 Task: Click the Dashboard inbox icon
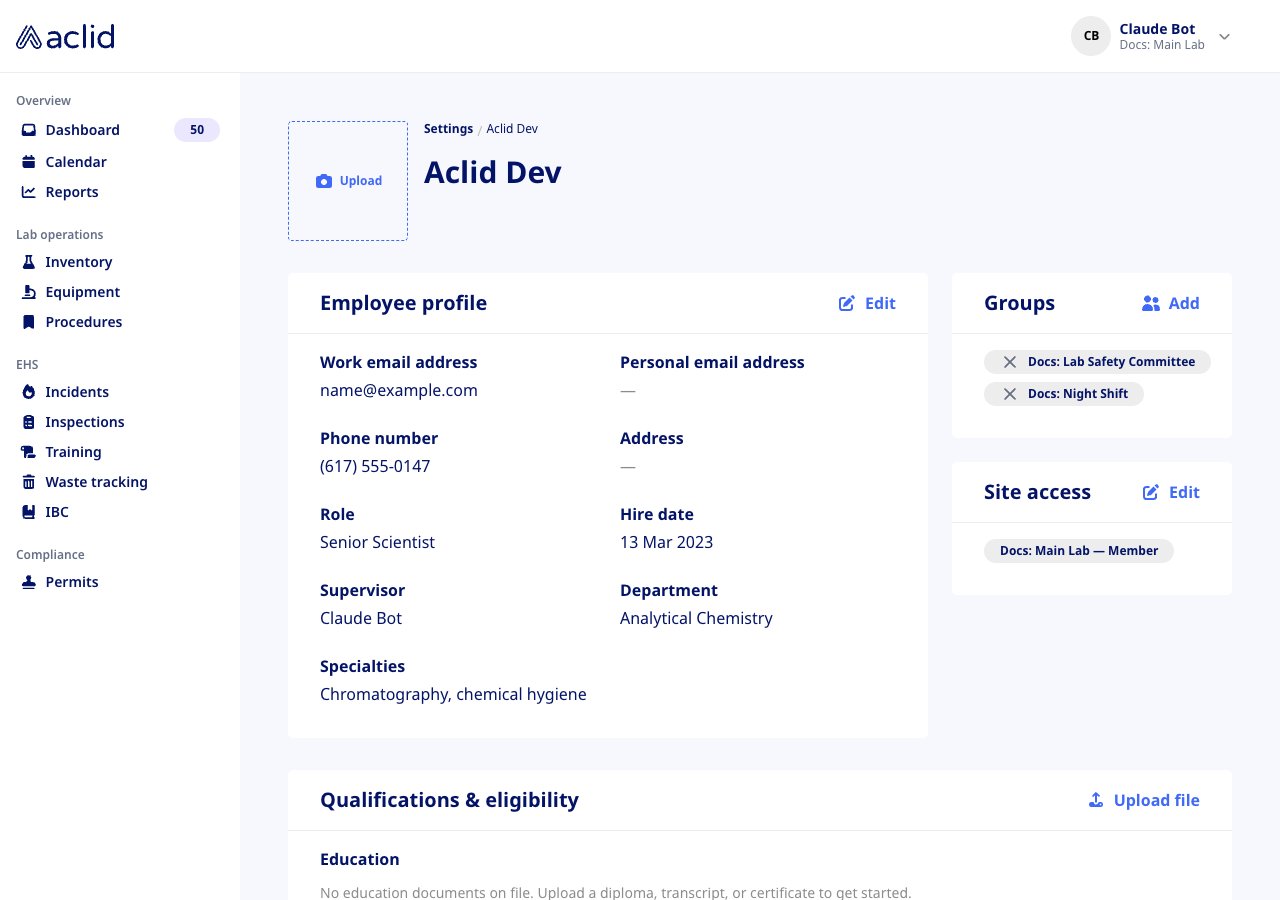pyautogui.click(x=29, y=130)
